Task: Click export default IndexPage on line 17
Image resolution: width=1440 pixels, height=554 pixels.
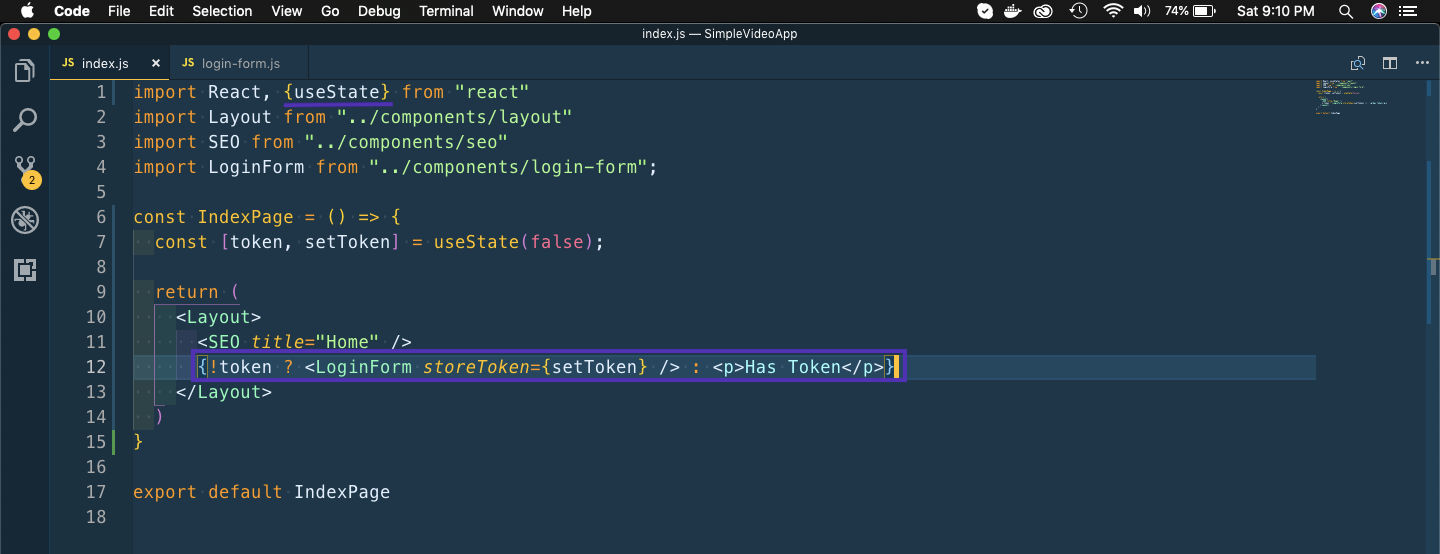Action: click(x=262, y=492)
